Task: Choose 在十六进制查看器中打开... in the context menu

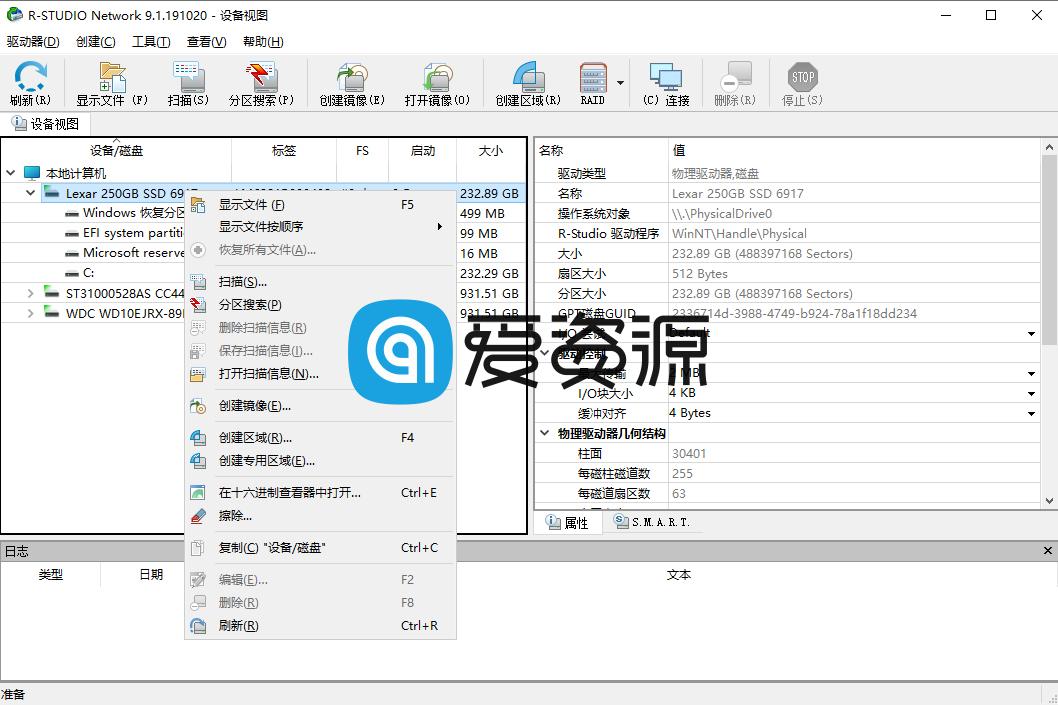Action: [321, 493]
